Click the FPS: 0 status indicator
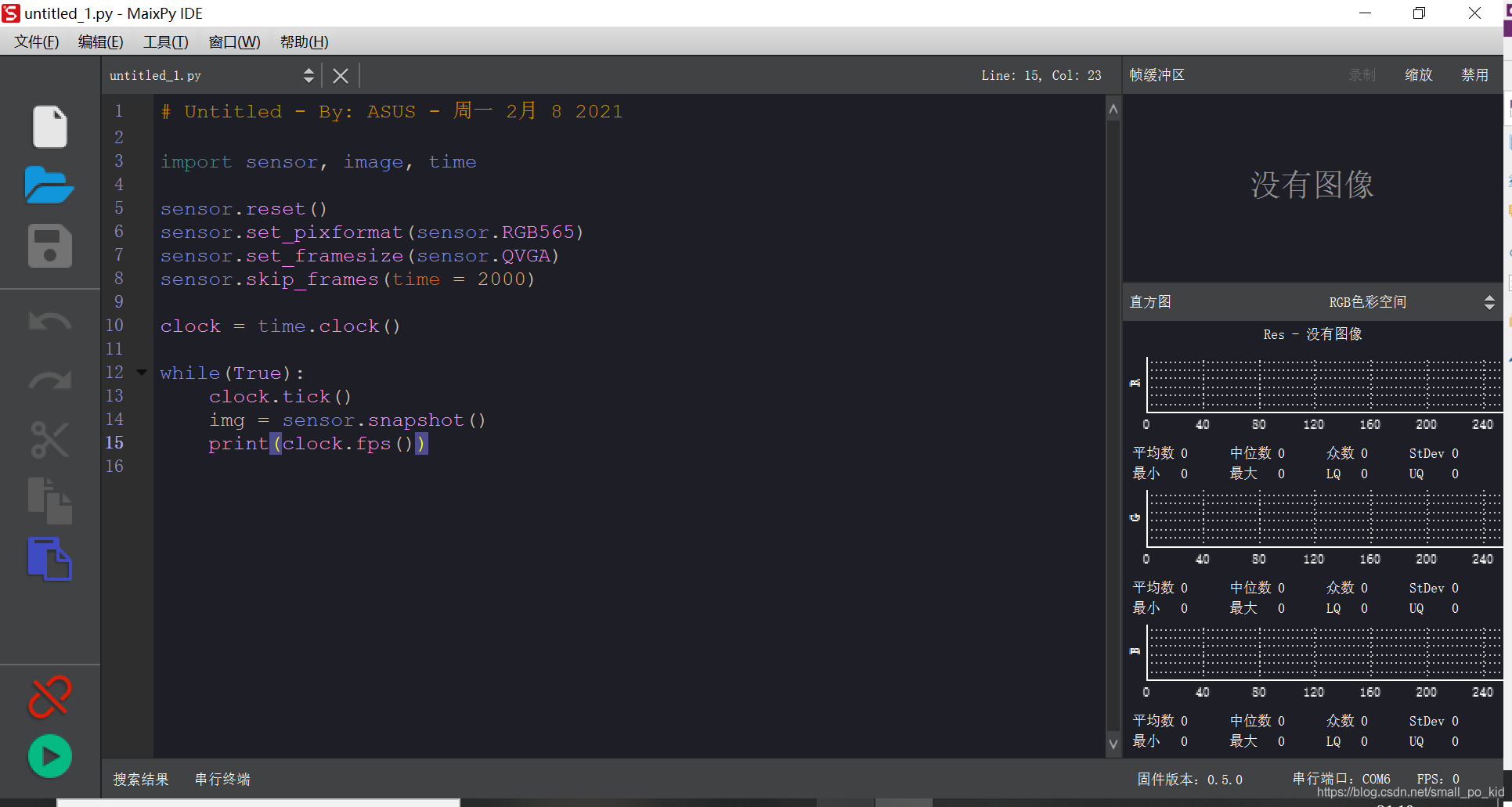 (1438, 779)
